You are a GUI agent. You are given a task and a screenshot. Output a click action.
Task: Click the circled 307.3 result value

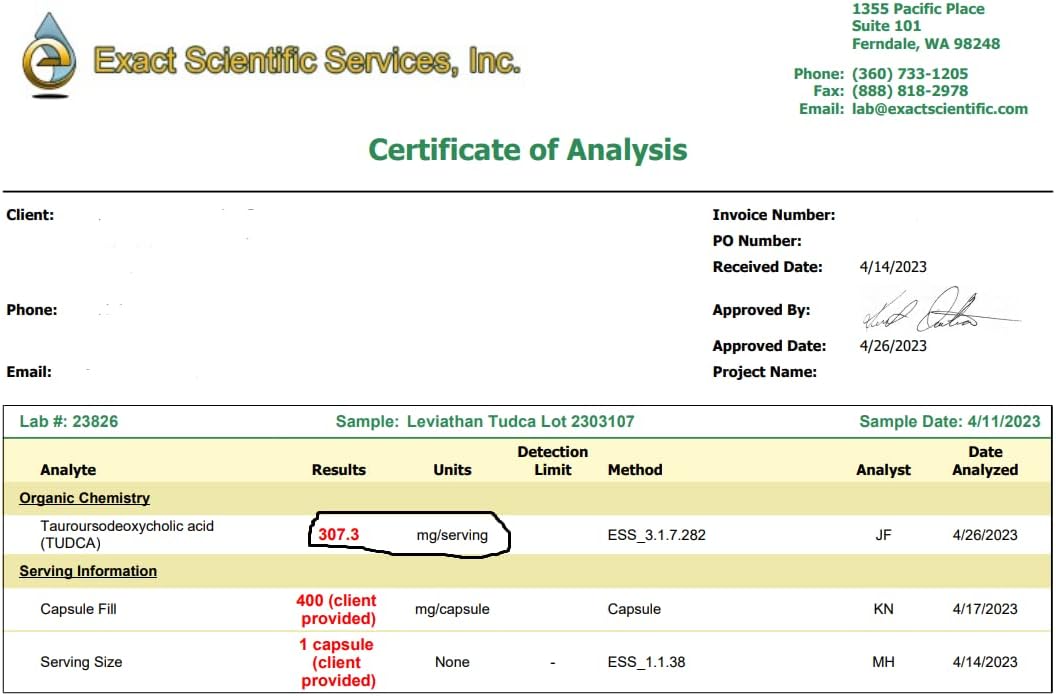(x=338, y=535)
